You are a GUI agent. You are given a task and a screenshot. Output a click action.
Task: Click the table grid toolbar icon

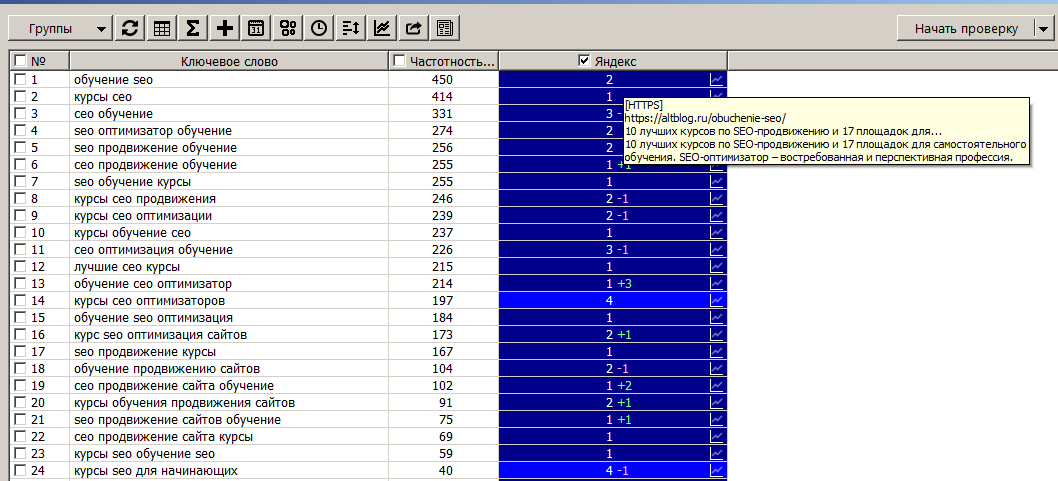pyautogui.click(x=161, y=29)
